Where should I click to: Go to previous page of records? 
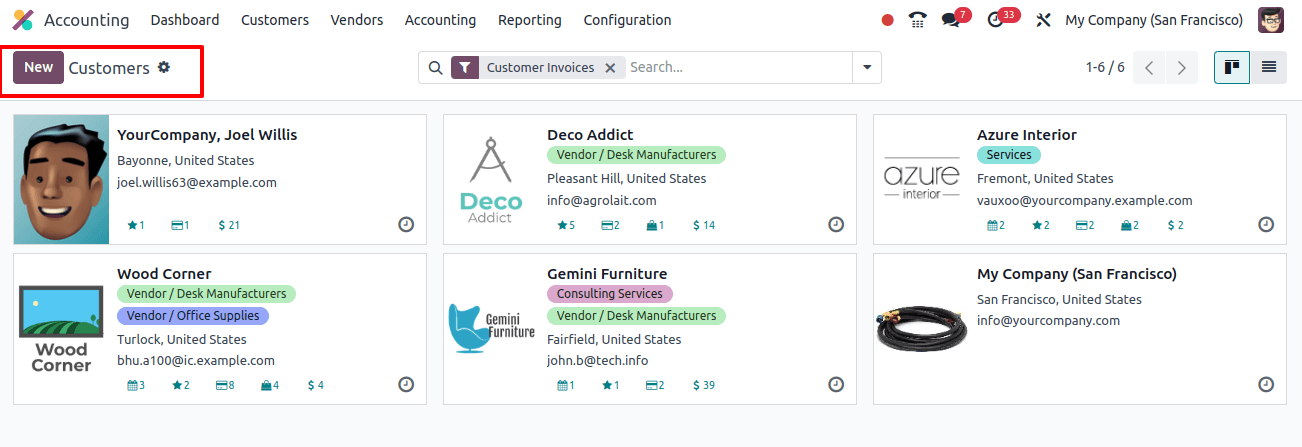point(1150,68)
